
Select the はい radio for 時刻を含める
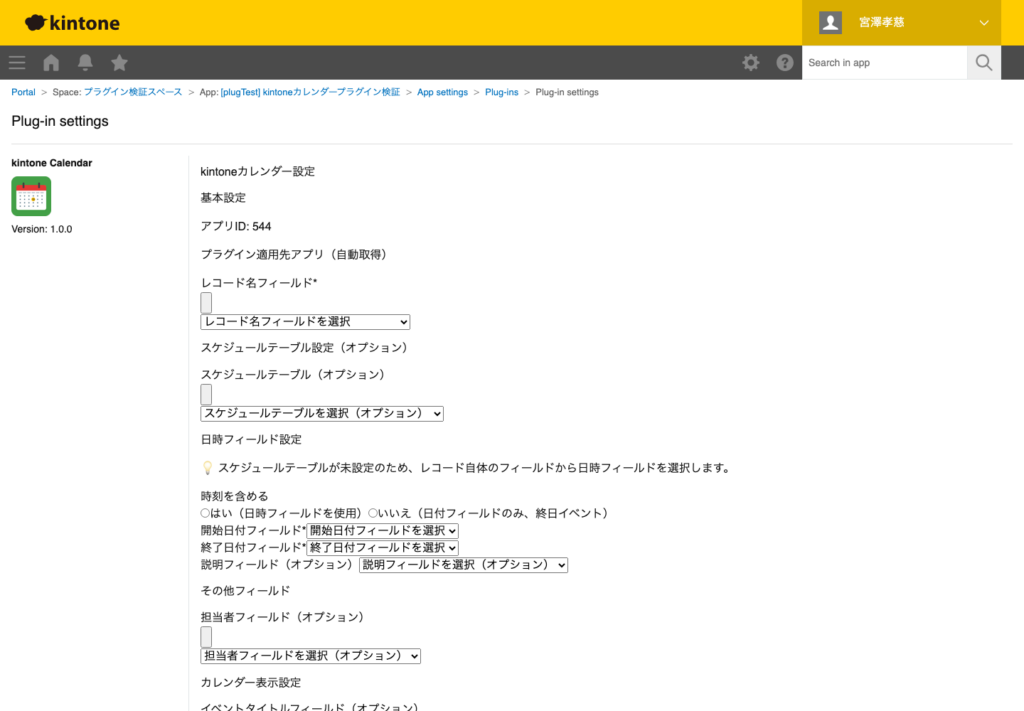tap(203, 513)
